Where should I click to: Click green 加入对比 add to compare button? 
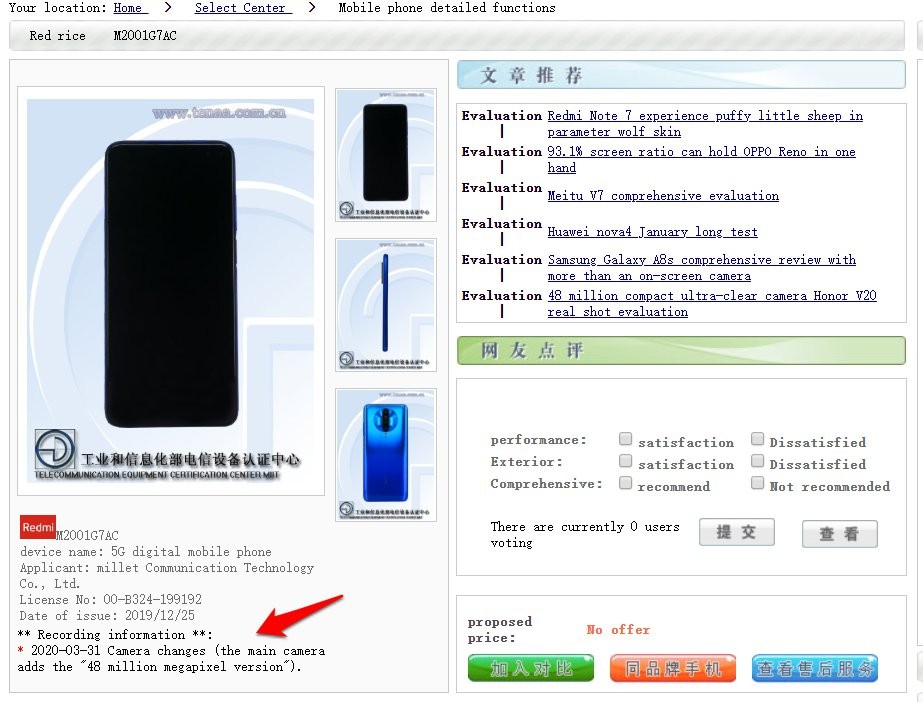(x=531, y=668)
